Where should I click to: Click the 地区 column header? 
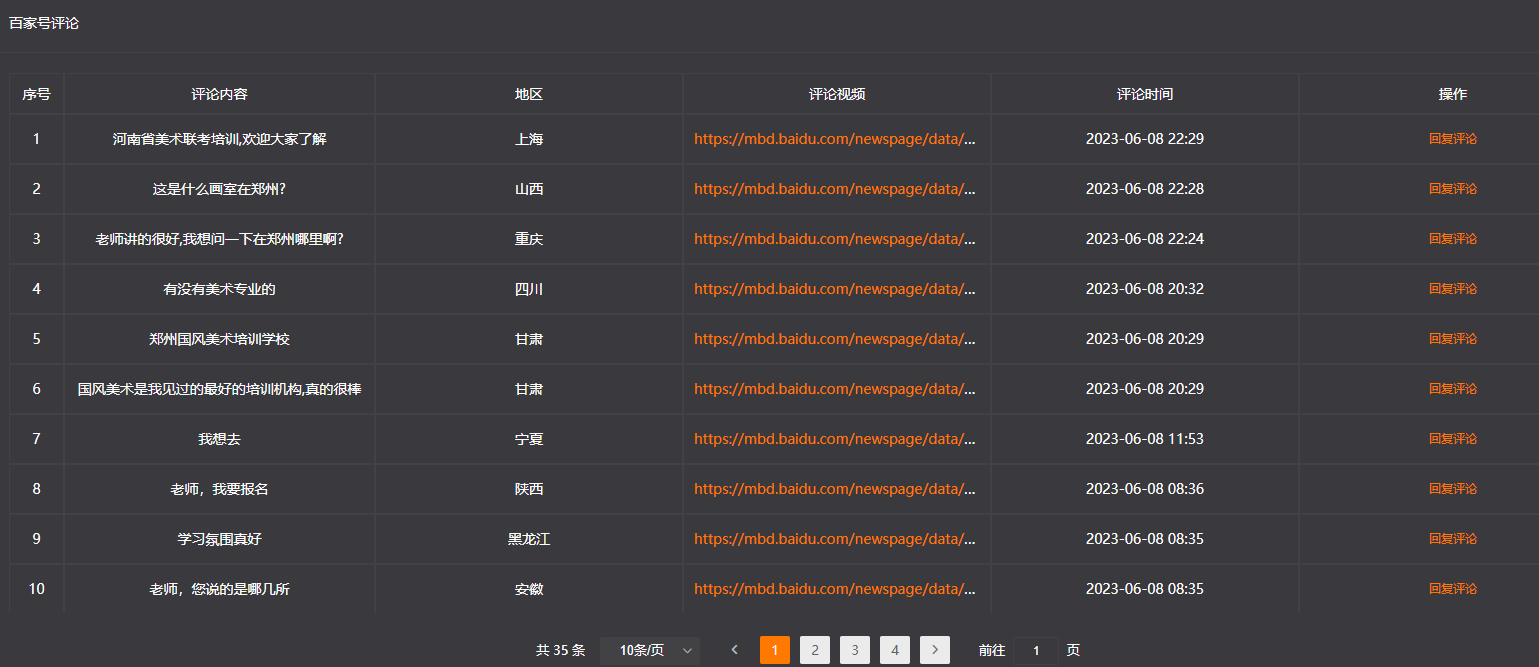coord(529,94)
